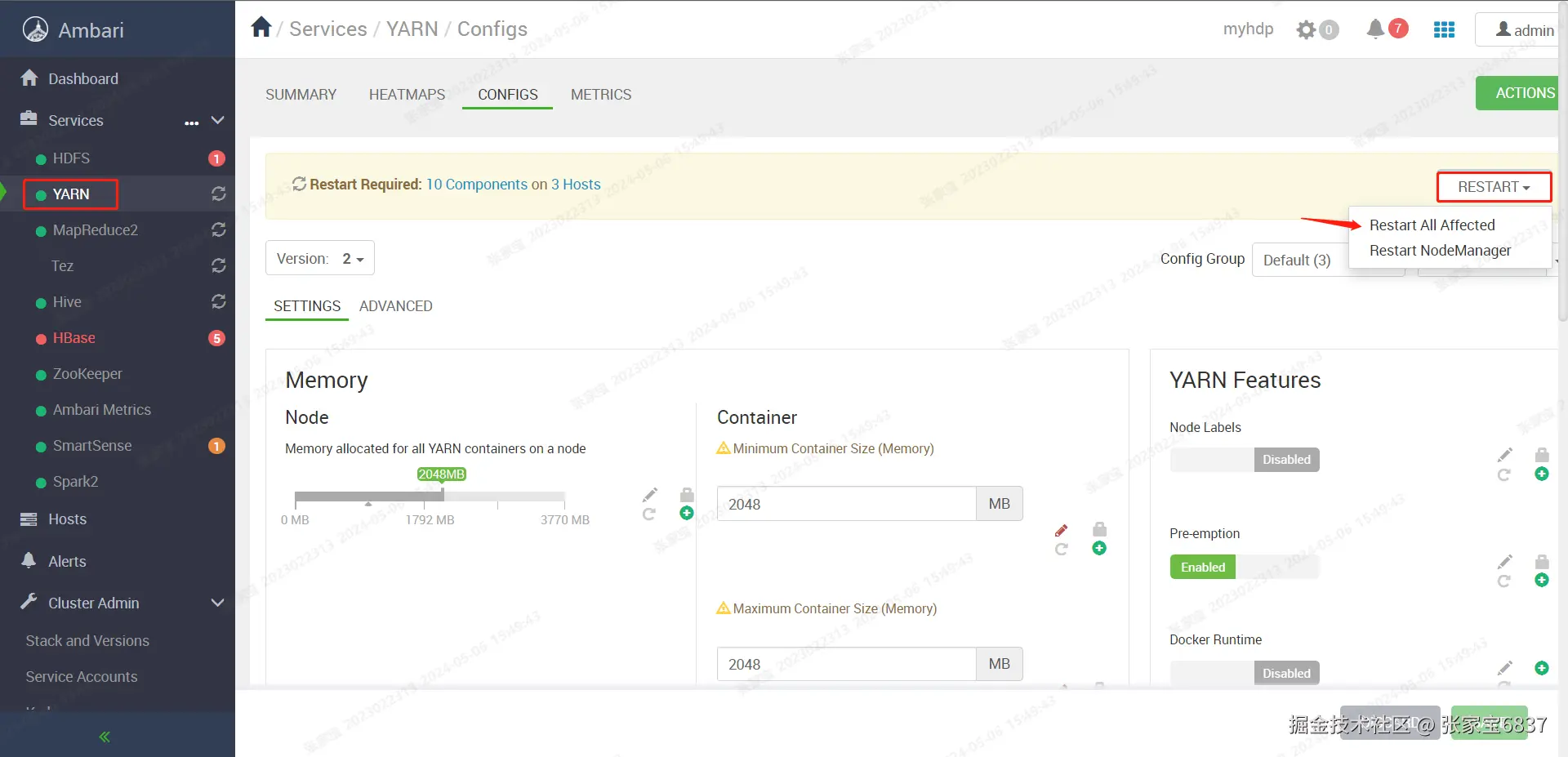Image resolution: width=1568 pixels, height=757 pixels.
Task: Open the 3 Hosts link
Action: (x=576, y=185)
